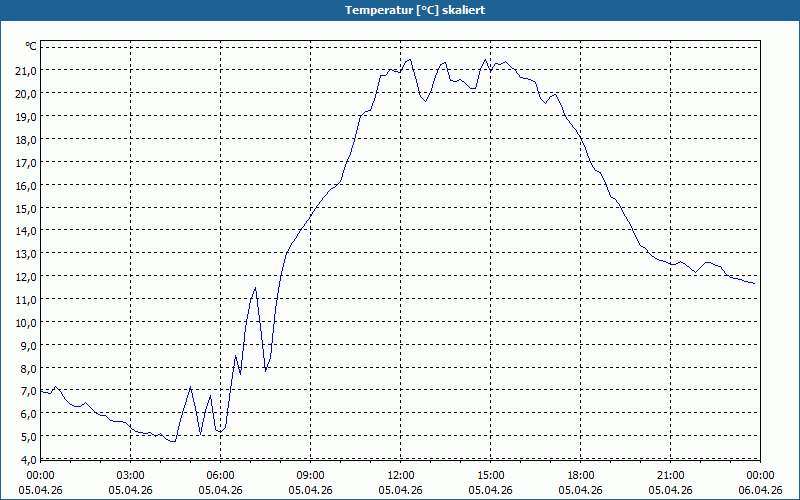
Task: Click the curve's end point before midnight
Action: 754,283
